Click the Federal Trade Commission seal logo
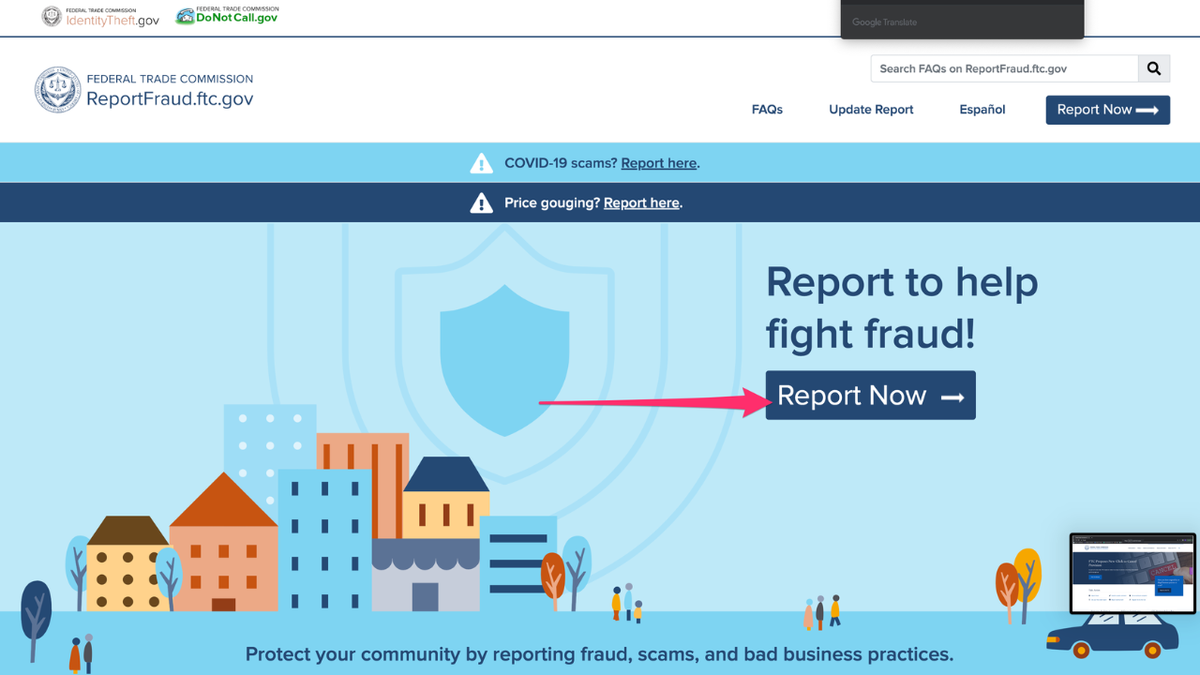The height and width of the screenshot is (675, 1200). click(57, 90)
